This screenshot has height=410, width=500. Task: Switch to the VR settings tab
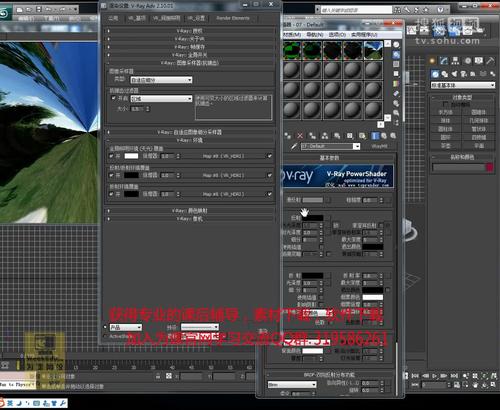[196, 18]
